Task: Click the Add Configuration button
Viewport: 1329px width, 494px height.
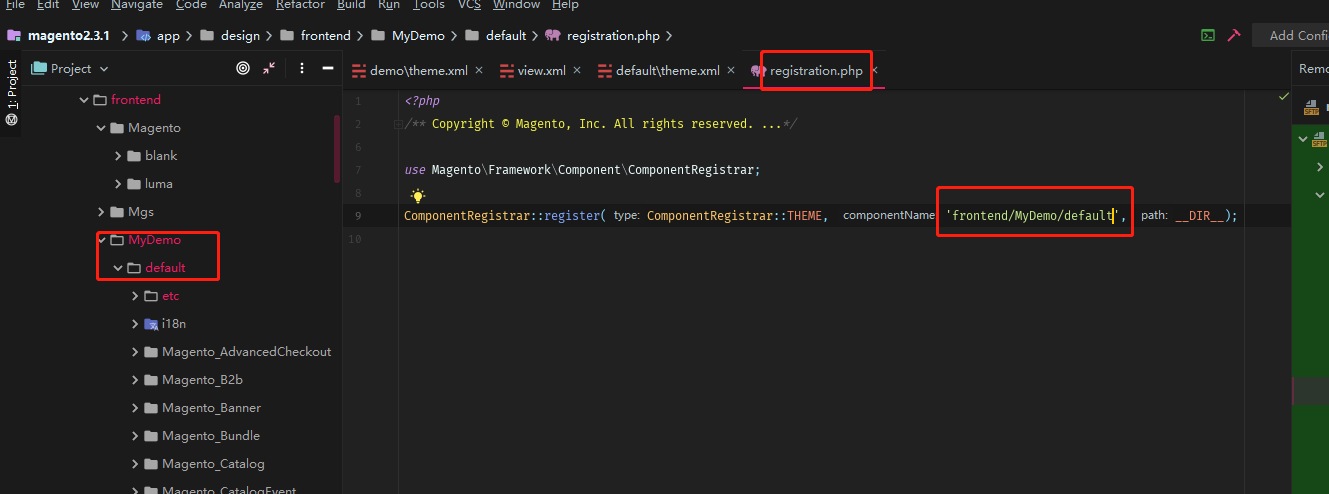Action: 1297,36
